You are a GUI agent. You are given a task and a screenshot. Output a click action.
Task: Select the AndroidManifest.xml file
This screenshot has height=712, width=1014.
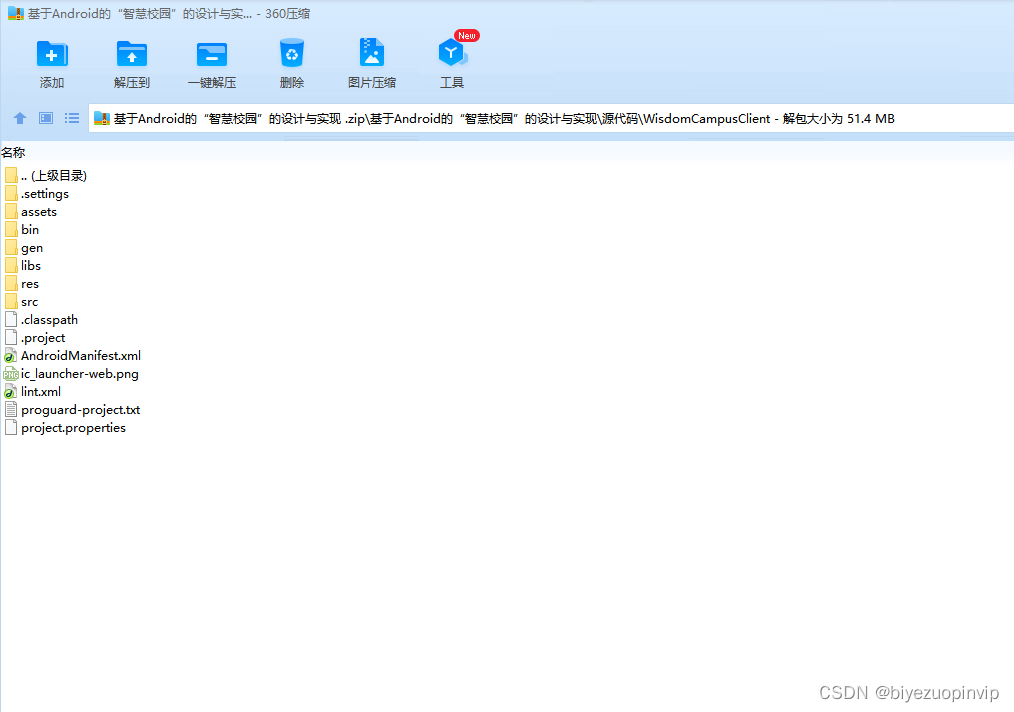click(78, 355)
